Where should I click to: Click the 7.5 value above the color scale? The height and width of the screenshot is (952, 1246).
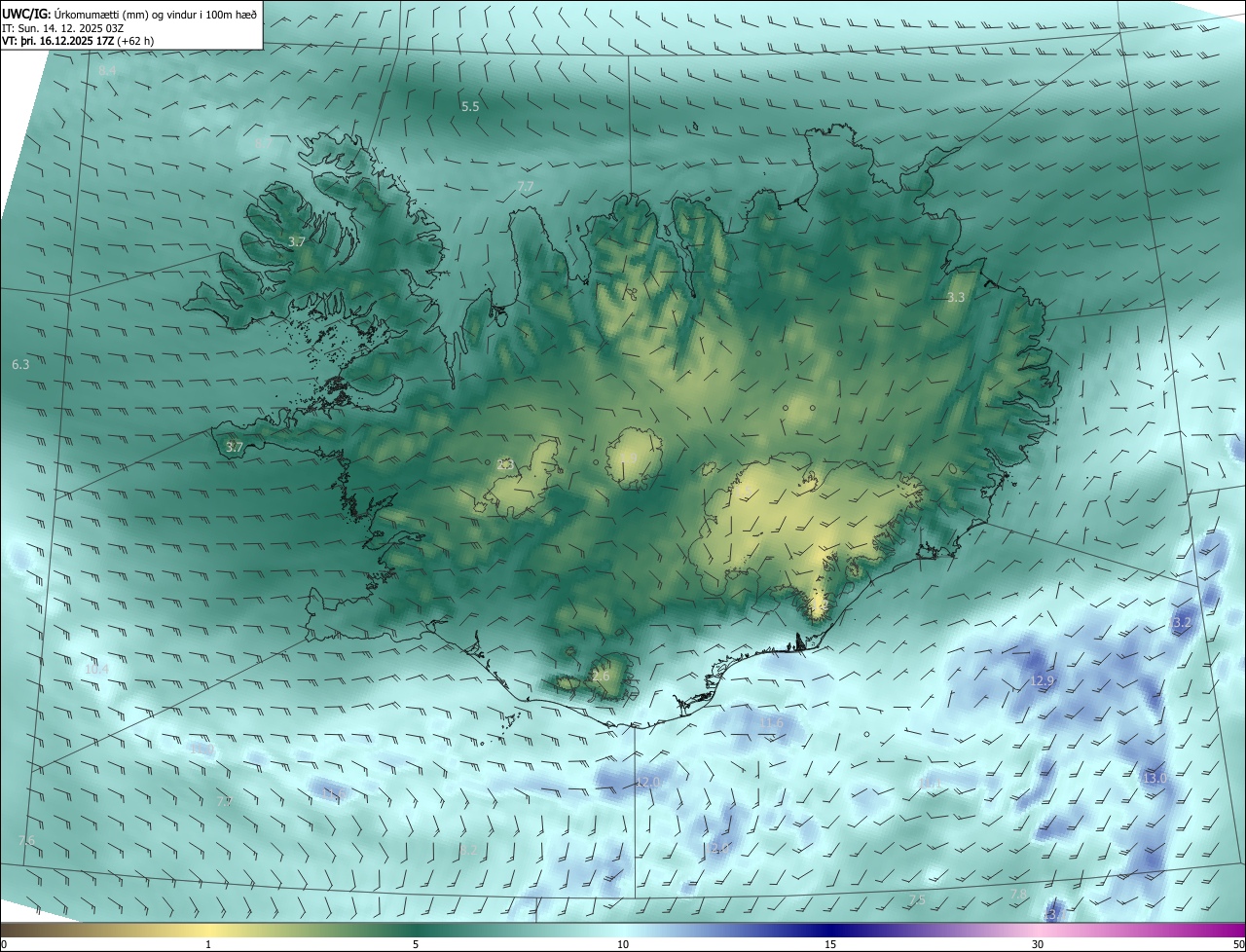pos(916,899)
